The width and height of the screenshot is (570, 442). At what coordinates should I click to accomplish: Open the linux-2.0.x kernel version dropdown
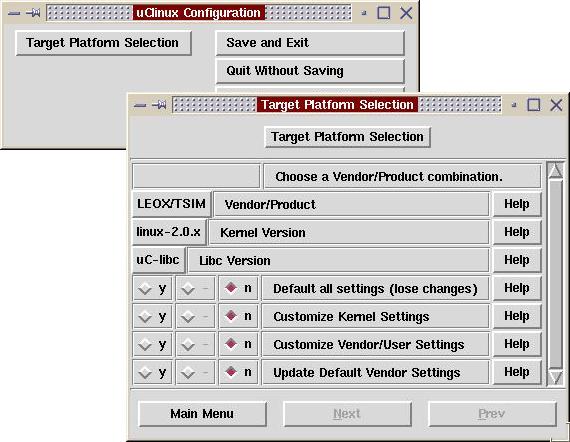(x=169, y=232)
